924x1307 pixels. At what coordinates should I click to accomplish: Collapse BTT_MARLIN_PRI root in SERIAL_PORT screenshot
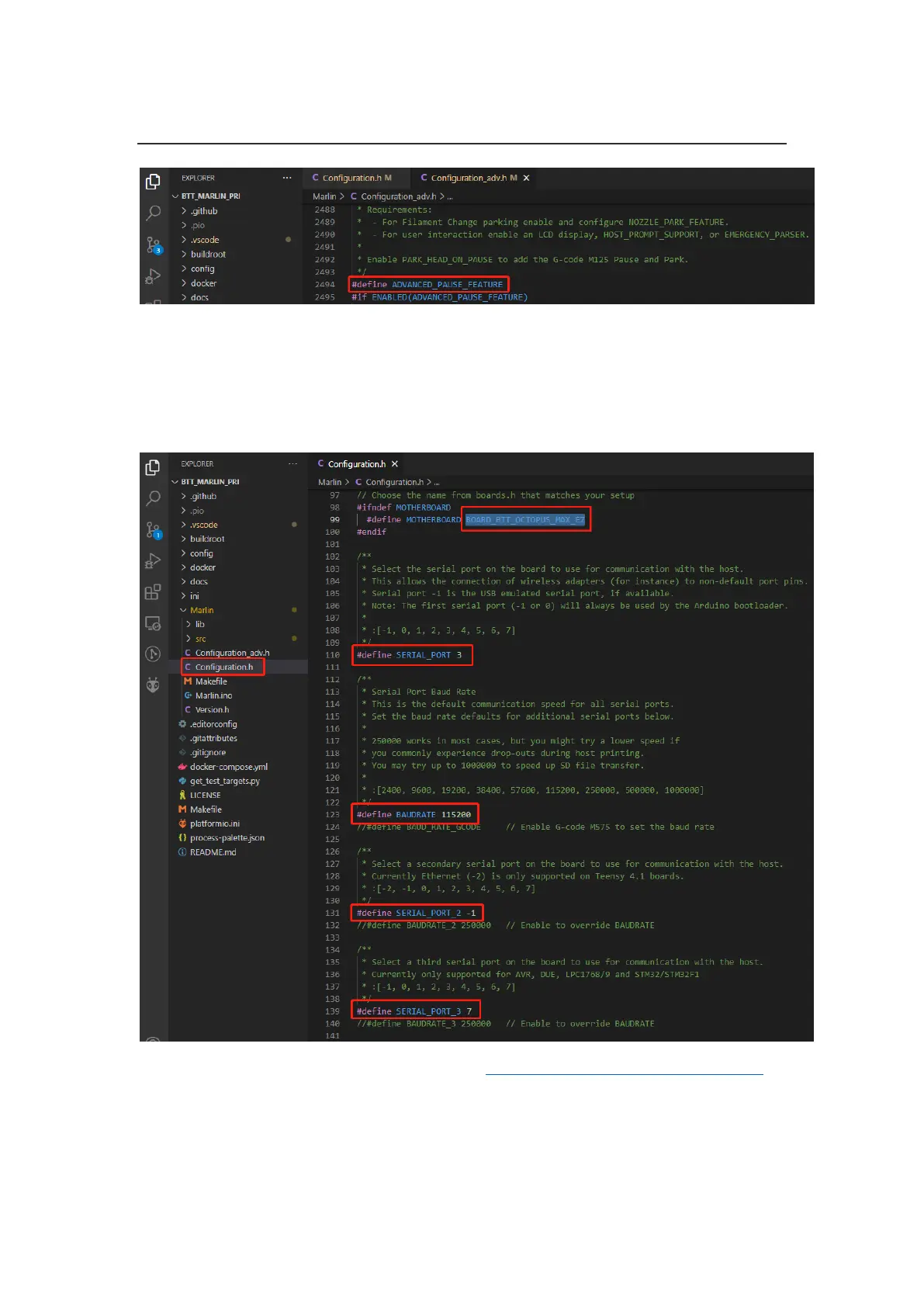point(175,482)
